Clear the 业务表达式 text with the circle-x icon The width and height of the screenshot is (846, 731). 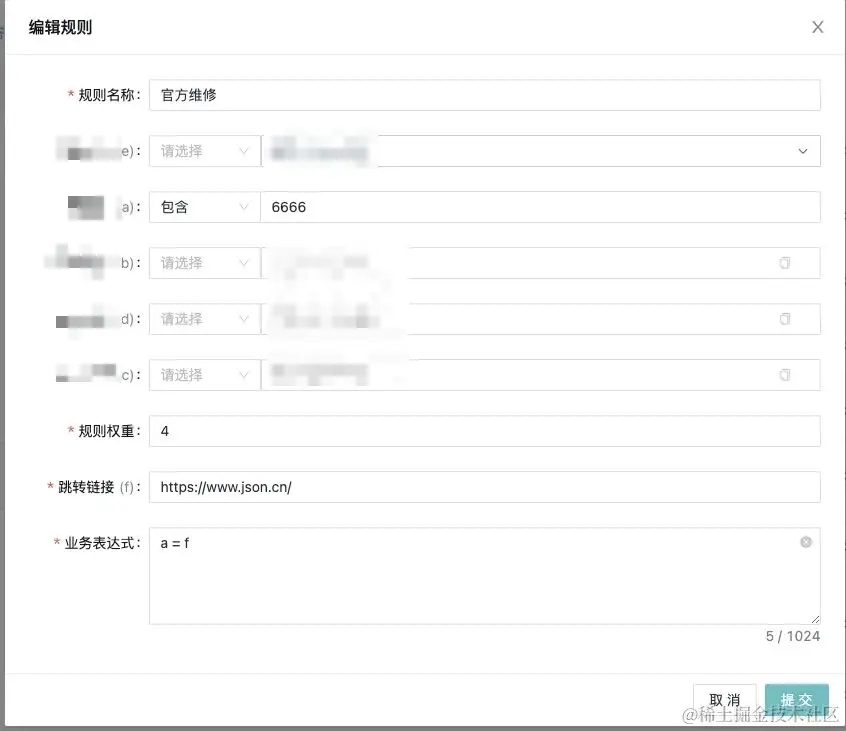point(806,542)
